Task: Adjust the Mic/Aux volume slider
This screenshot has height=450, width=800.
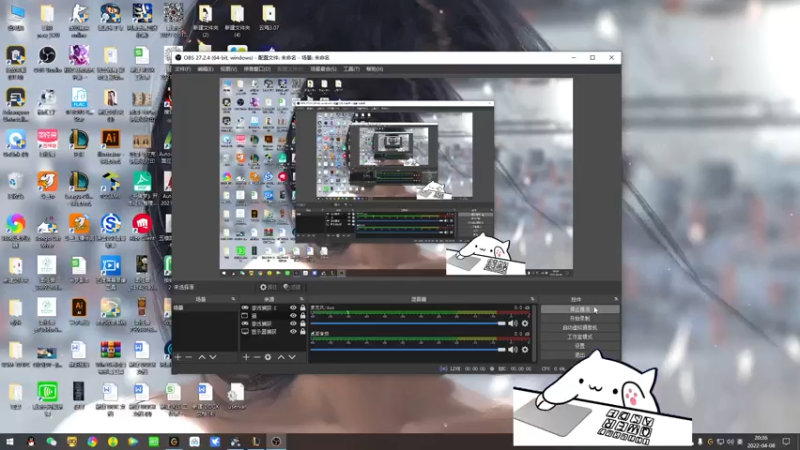Action: (408, 323)
